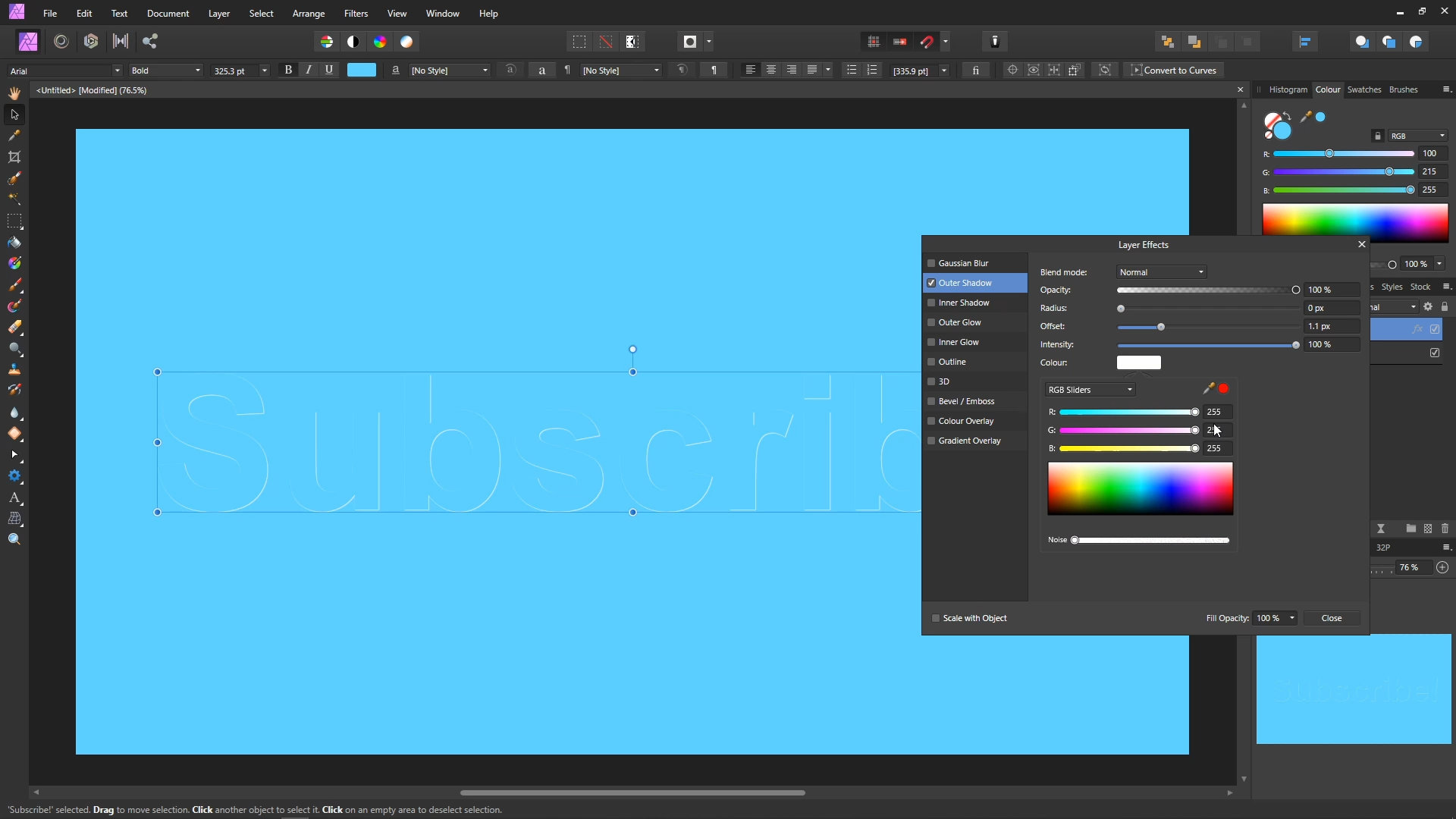Select the Crop tool
Screen dimensions: 1456x819
tap(14, 157)
